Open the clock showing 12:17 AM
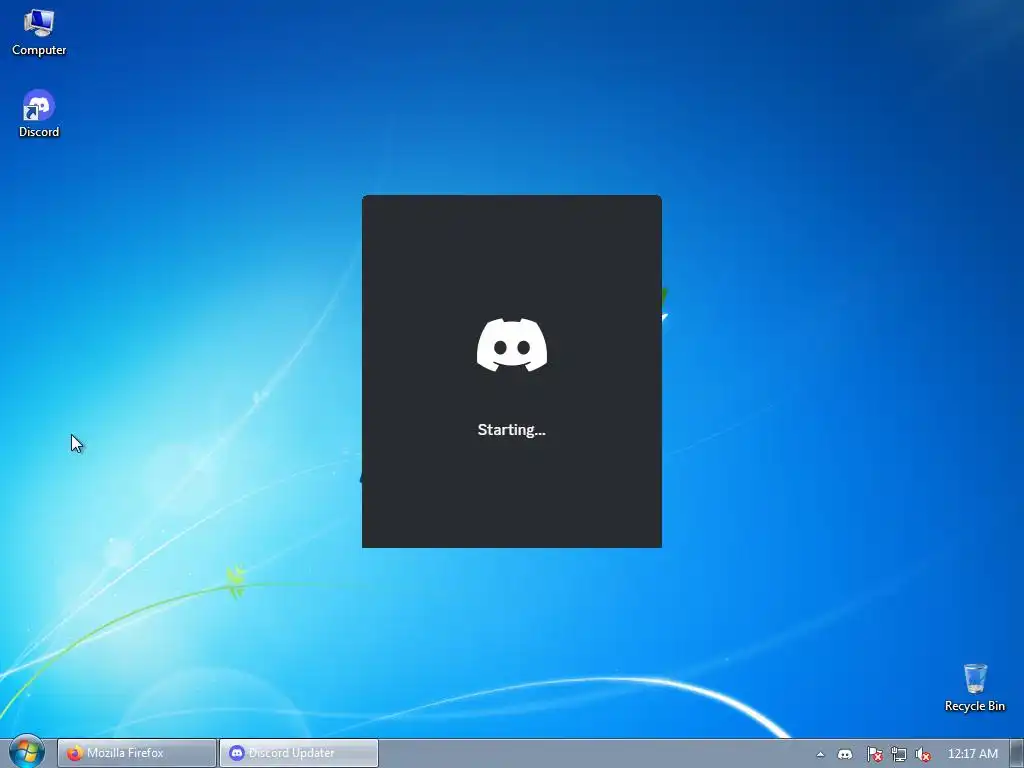1024x768 pixels. click(972, 754)
